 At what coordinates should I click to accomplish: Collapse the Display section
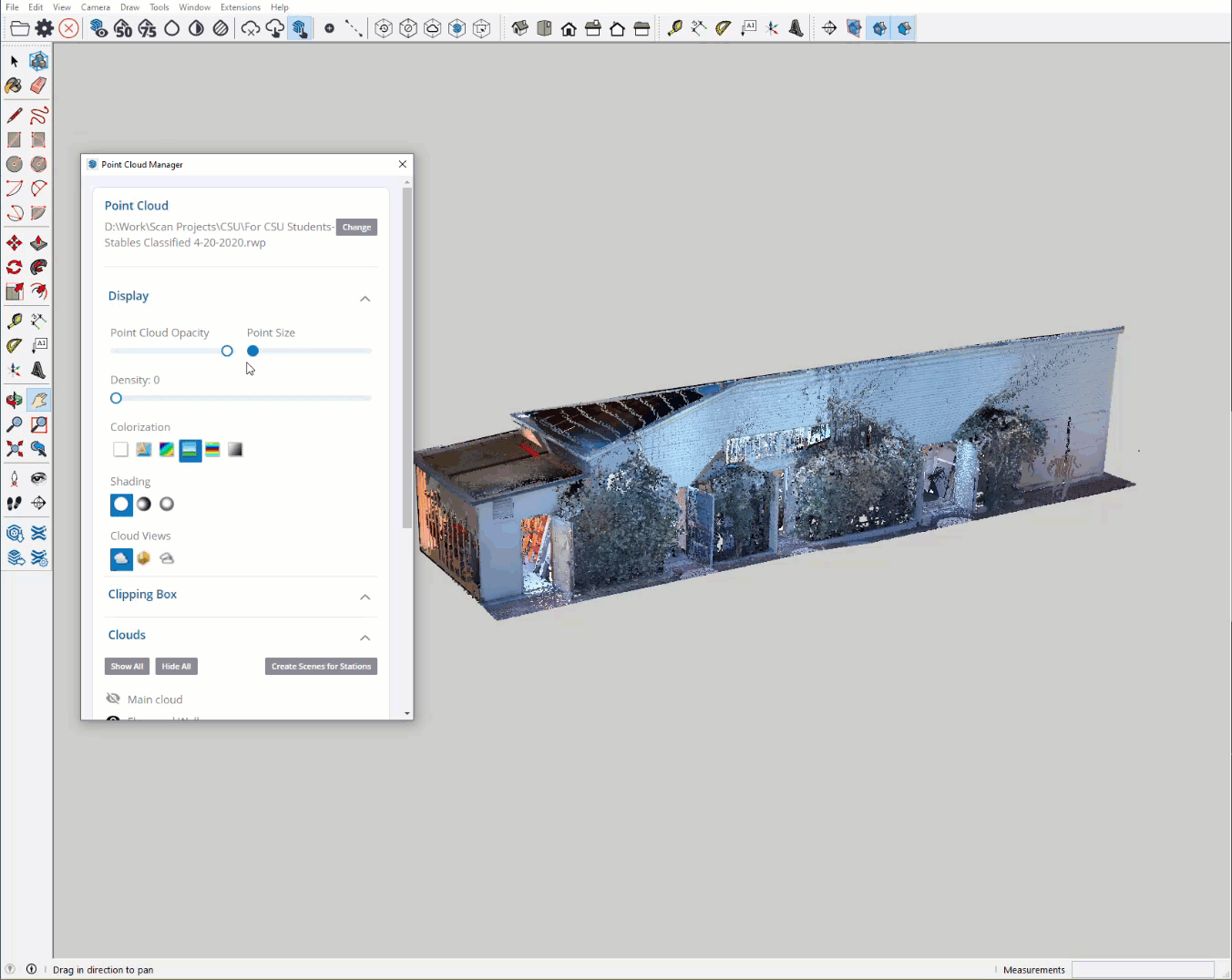[x=364, y=299]
